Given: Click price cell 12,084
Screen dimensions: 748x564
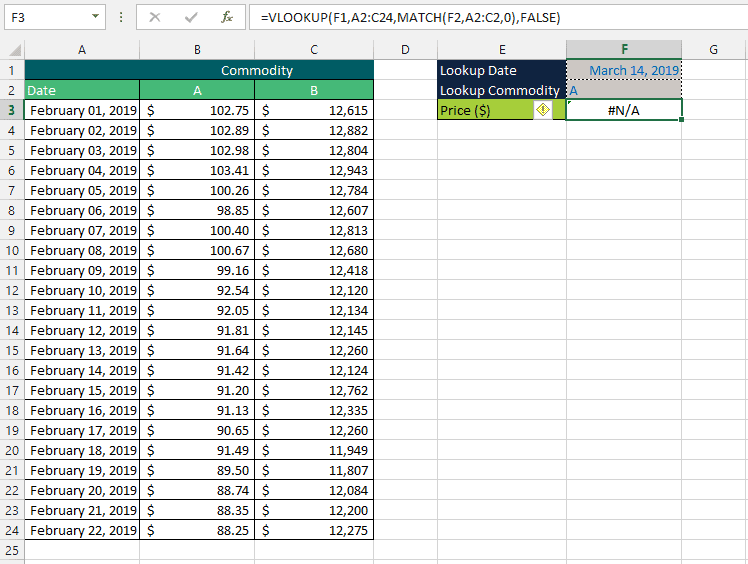Looking at the screenshot, I should coord(314,491).
